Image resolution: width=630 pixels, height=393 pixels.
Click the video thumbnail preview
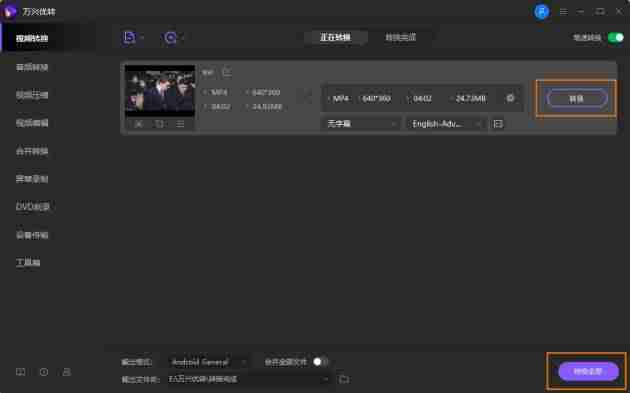point(160,91)
